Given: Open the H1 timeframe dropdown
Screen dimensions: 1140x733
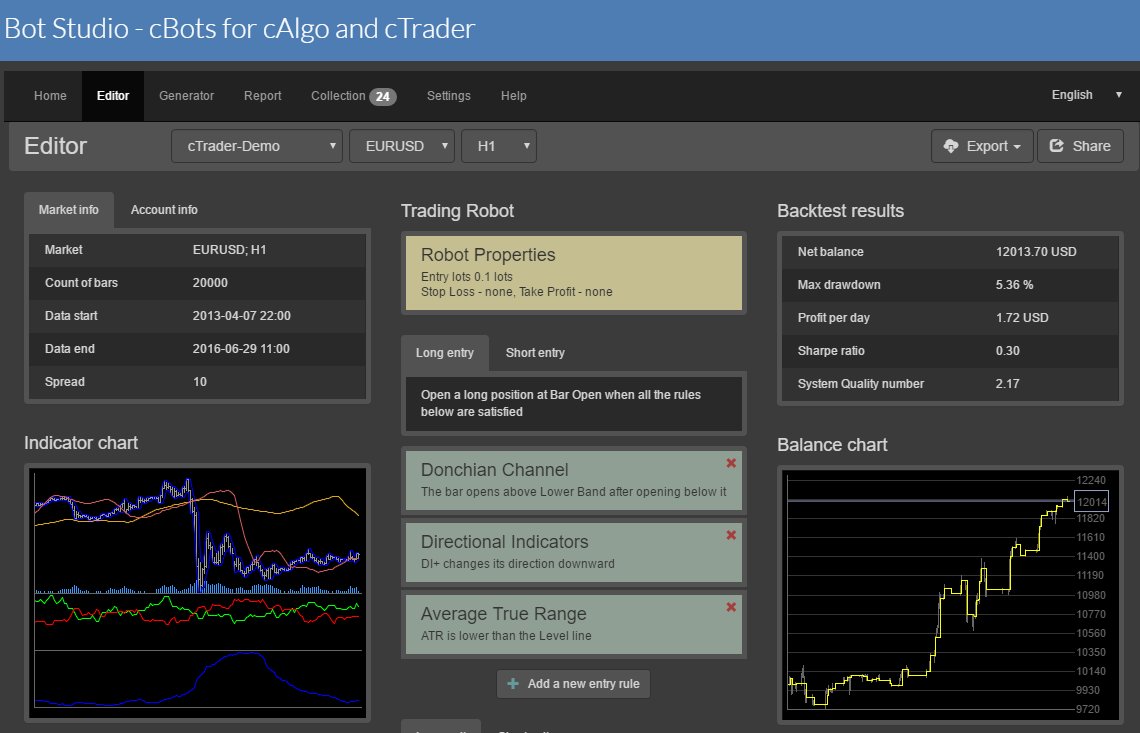Looking at the screenshot, I should tap(499, 146).
